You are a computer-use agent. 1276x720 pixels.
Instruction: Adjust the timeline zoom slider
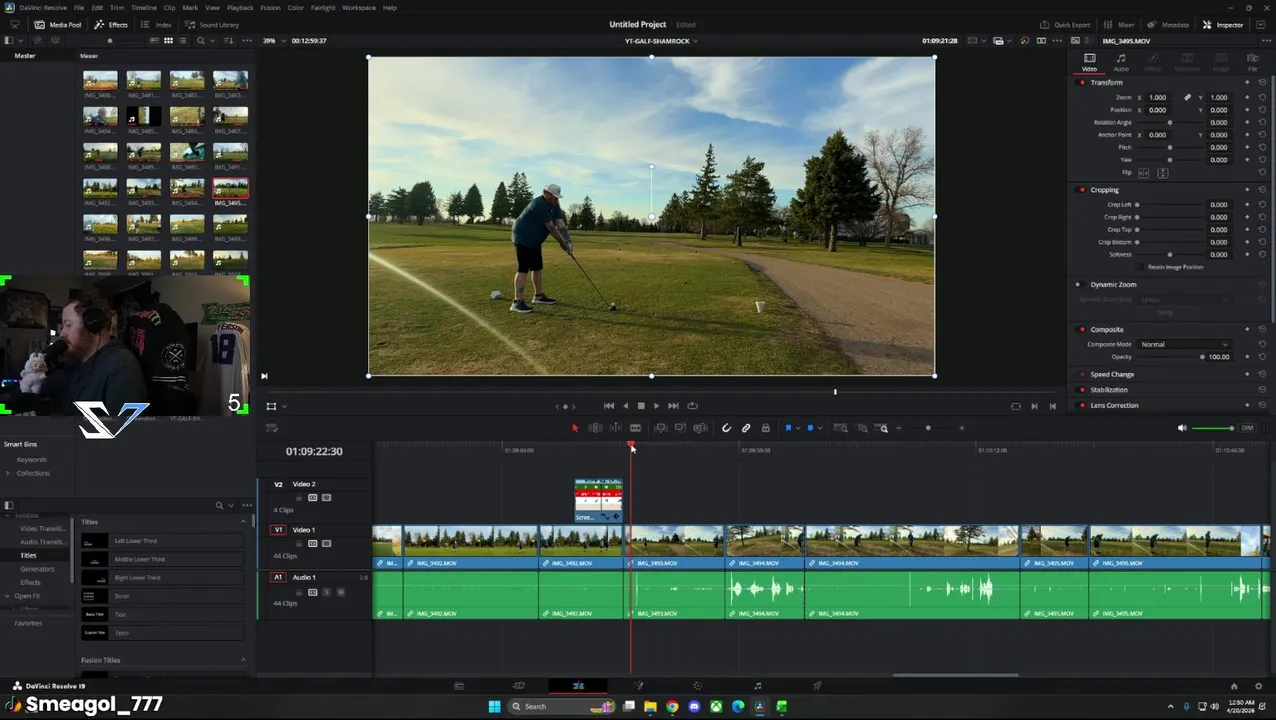tap(928, 428)
